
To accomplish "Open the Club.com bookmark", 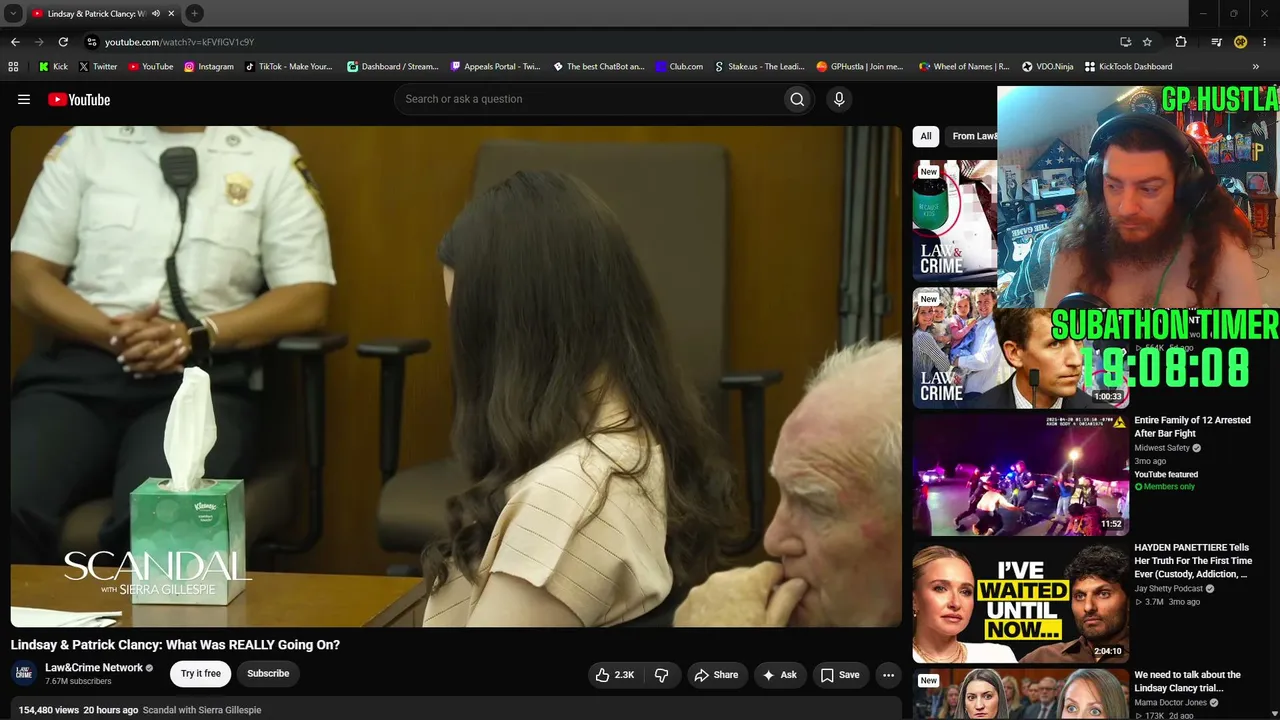I will (679, 67).
